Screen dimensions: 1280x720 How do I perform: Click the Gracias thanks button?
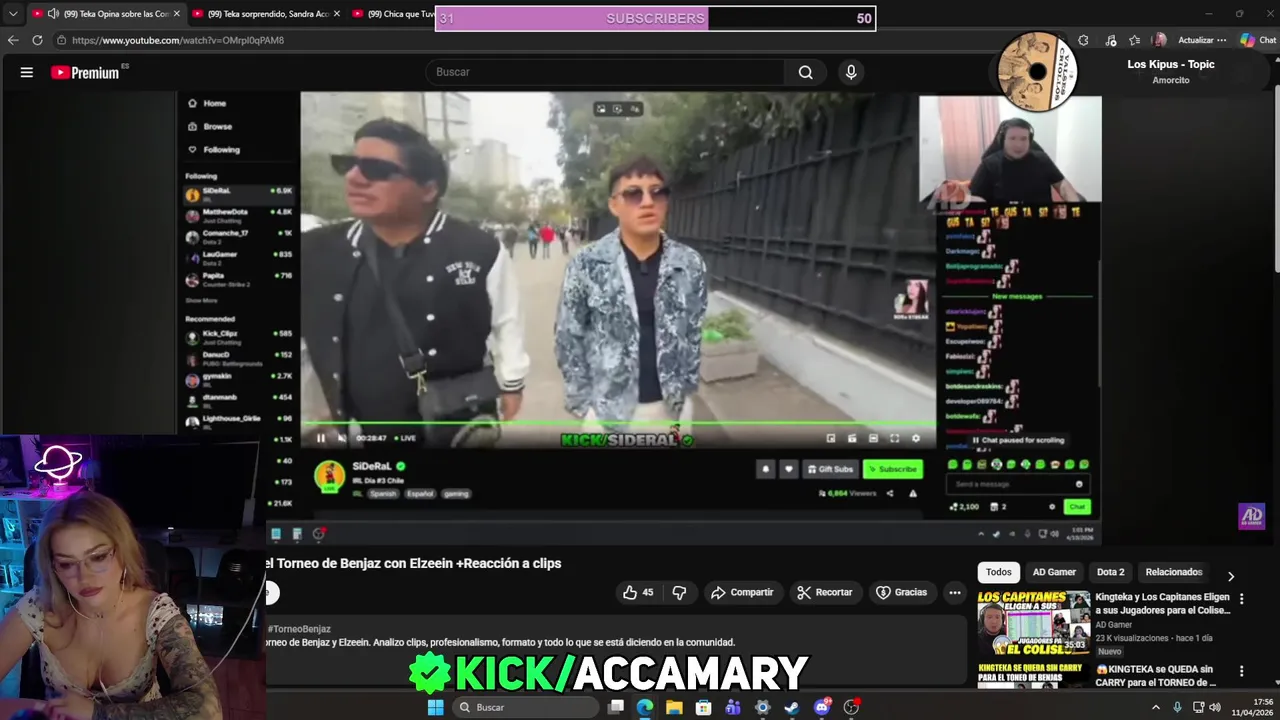coord(902,592)
